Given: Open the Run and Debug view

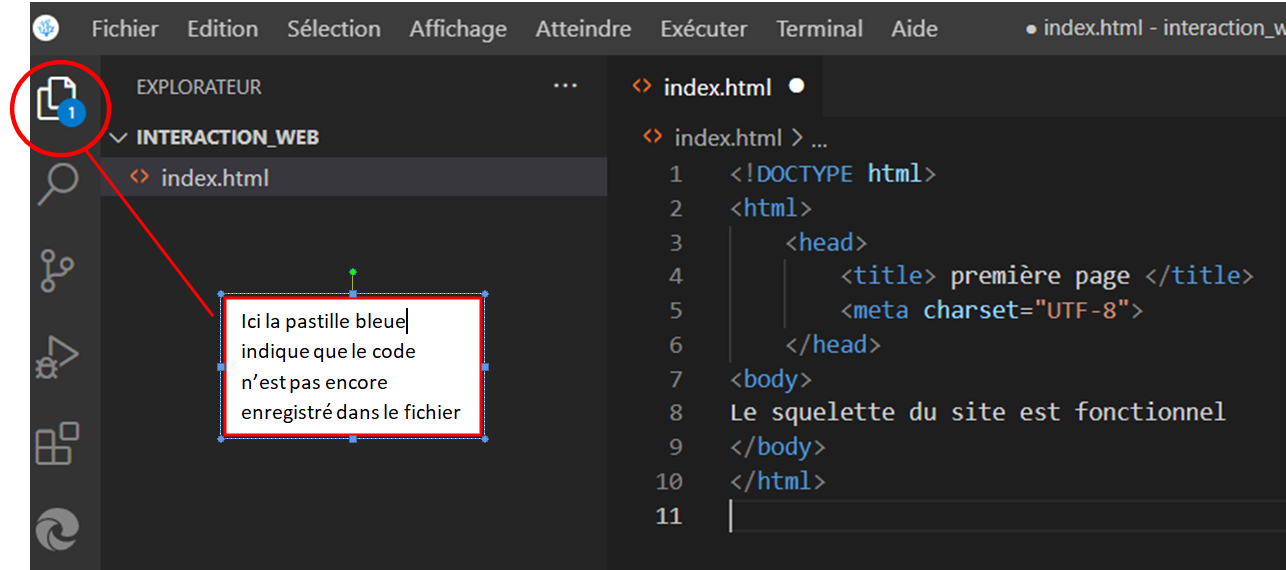Looking at the screenshot, I should tap(57, 357).
